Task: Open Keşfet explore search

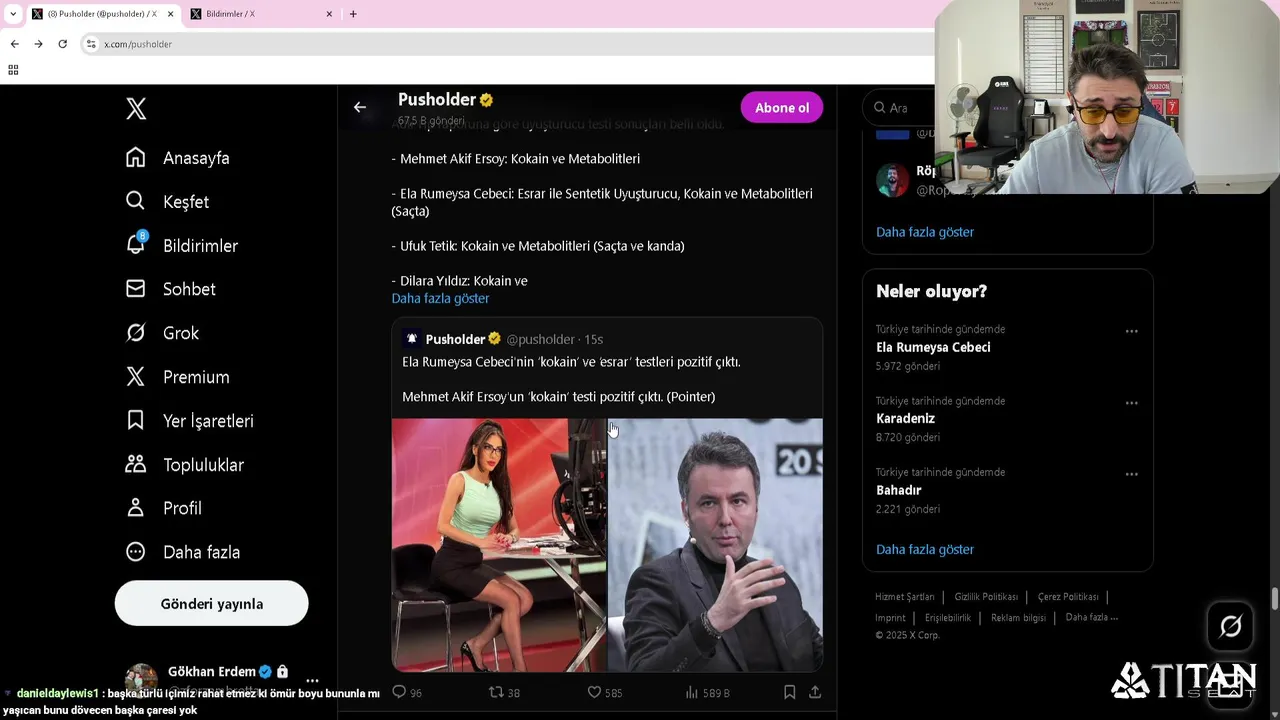Action: (167, 202)
